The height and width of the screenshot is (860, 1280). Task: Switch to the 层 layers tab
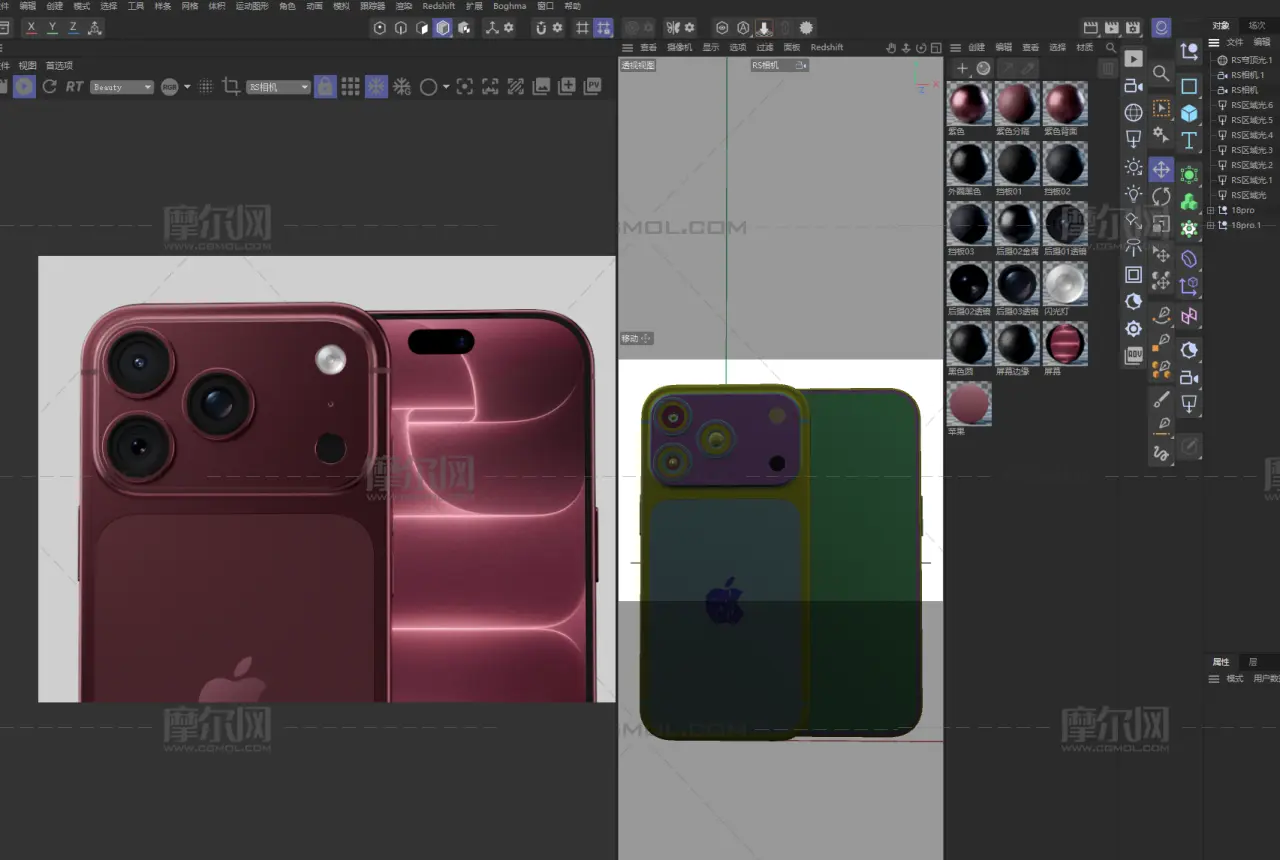click(x=1253, y=662)
